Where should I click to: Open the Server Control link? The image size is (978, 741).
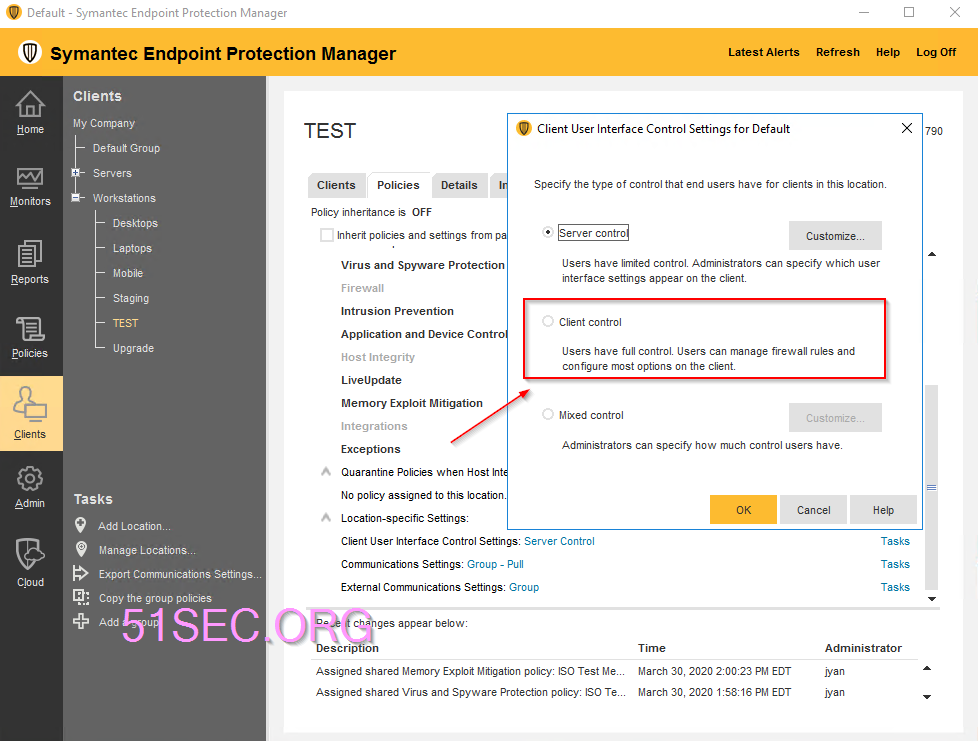point(559,541)
